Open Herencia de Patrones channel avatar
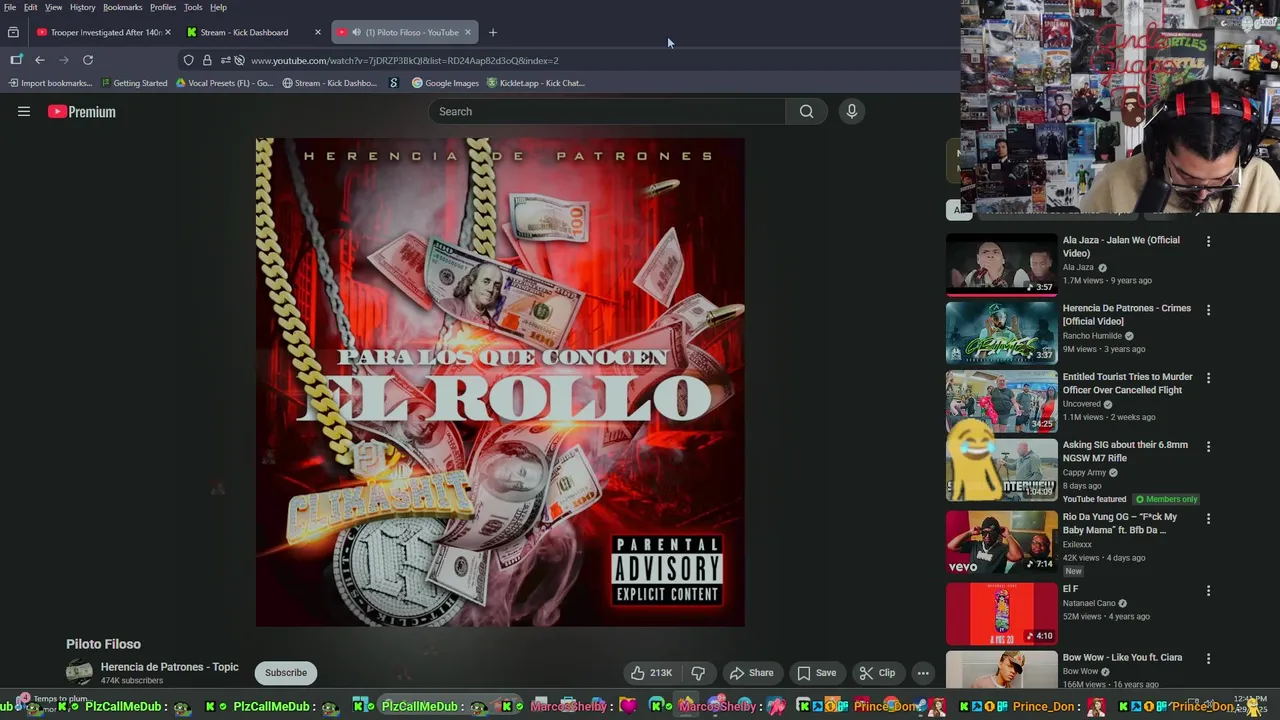Viewport: 1280px width, 720px height. 79,673
